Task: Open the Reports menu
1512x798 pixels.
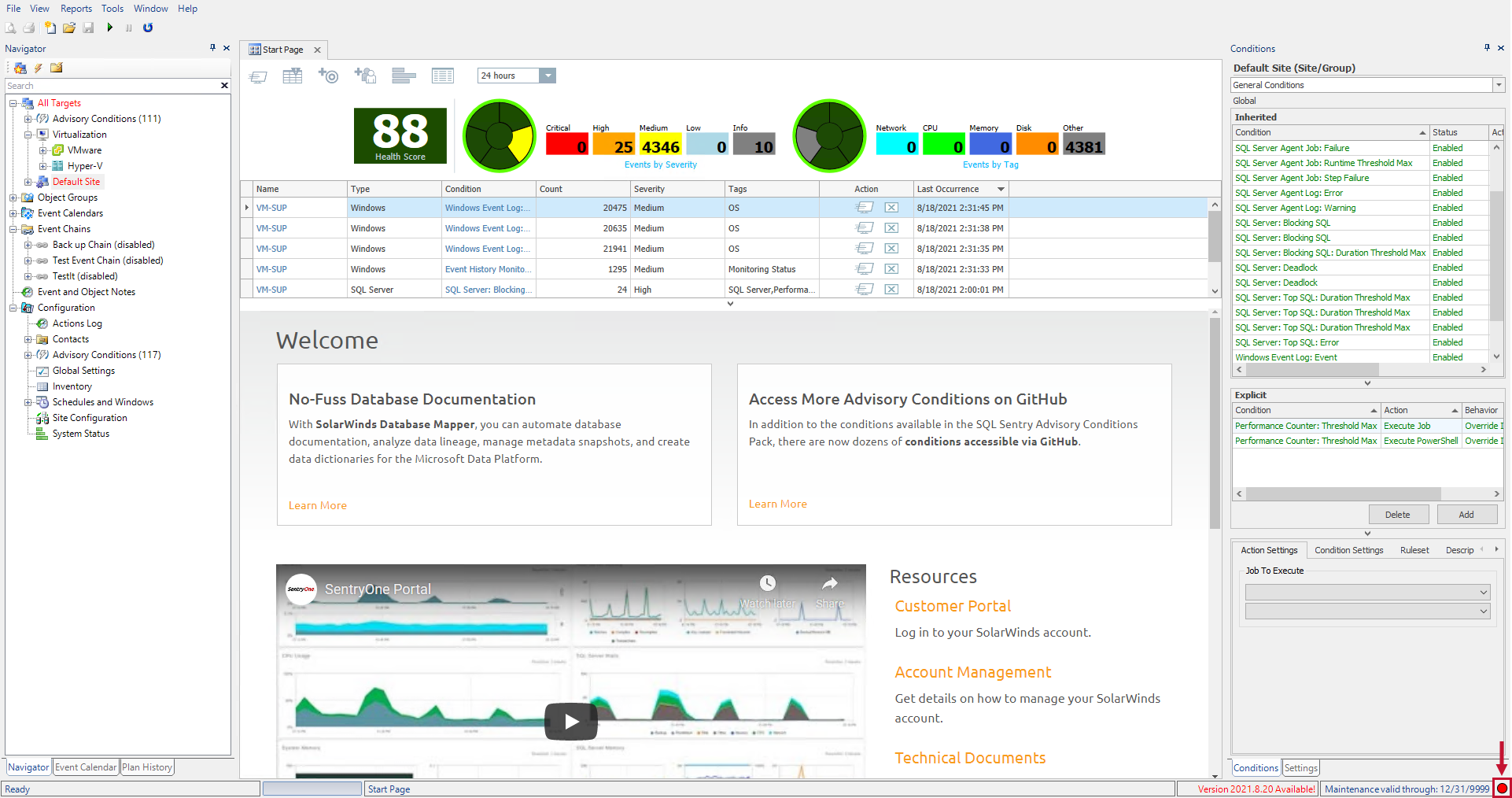Action: (x=76, y=9)
